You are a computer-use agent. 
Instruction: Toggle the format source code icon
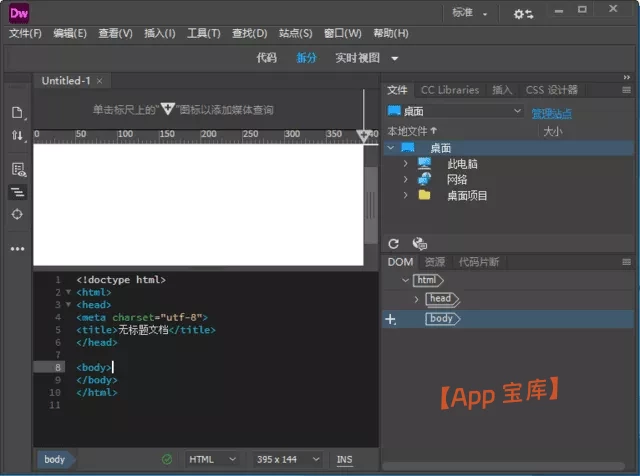(x=18, y=192)
